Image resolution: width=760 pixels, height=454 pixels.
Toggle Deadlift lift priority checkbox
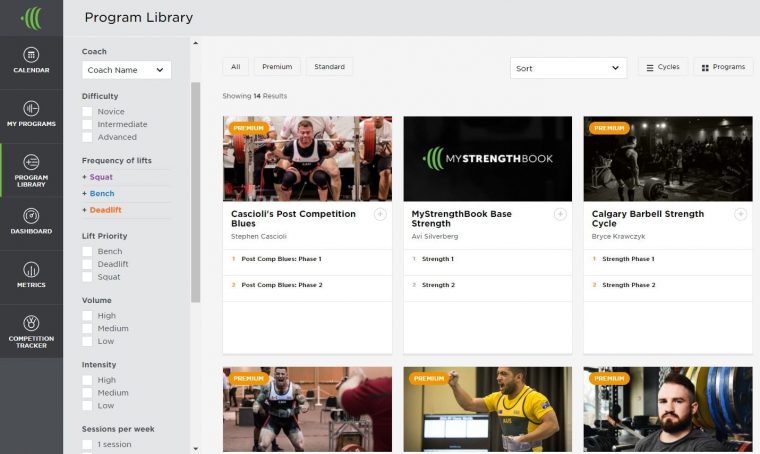tap(87, 264)
